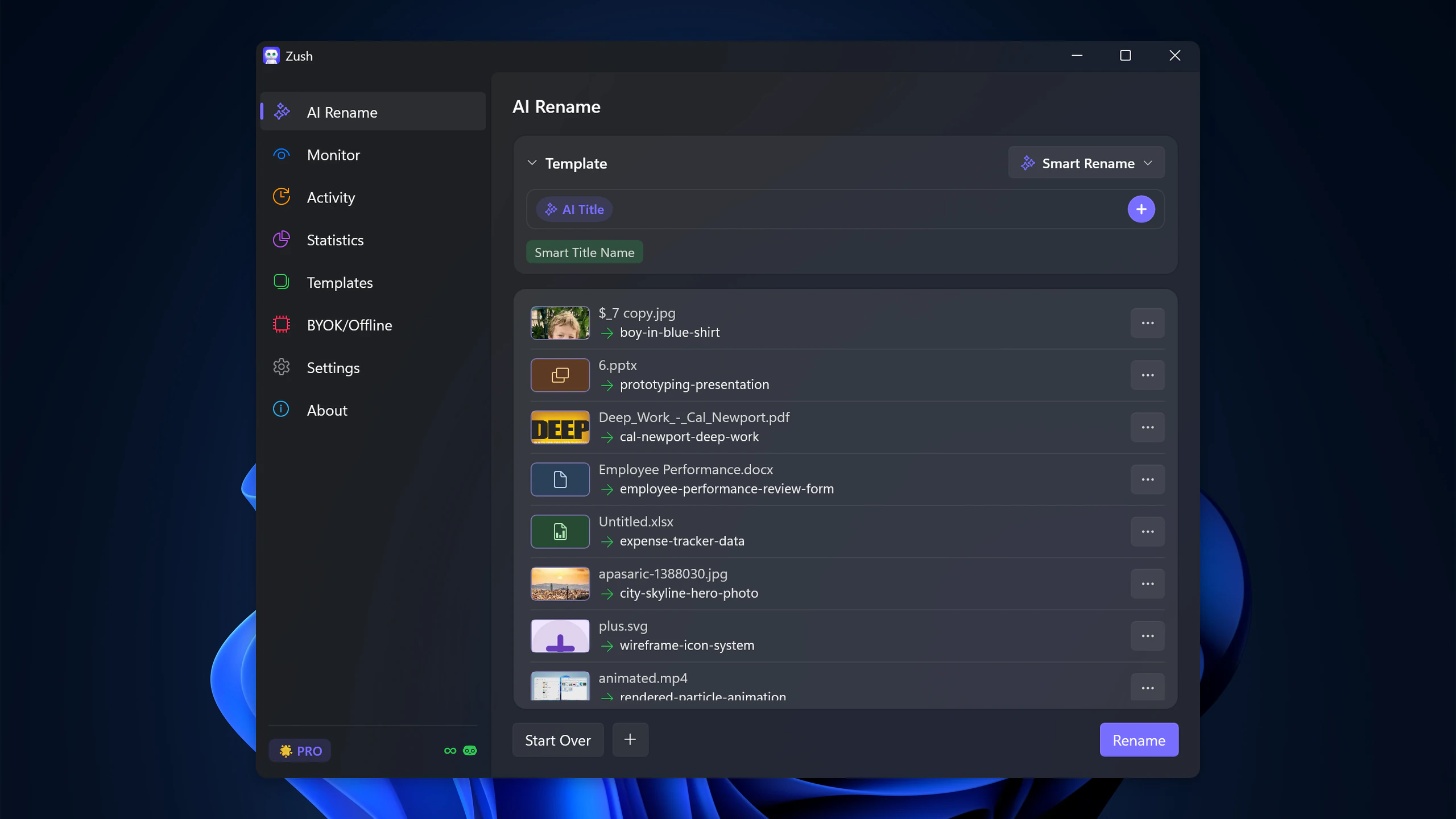Viewport: 1456px width, 819px height.
Task: Click the Activity clock icon
Action: [282, 197]
